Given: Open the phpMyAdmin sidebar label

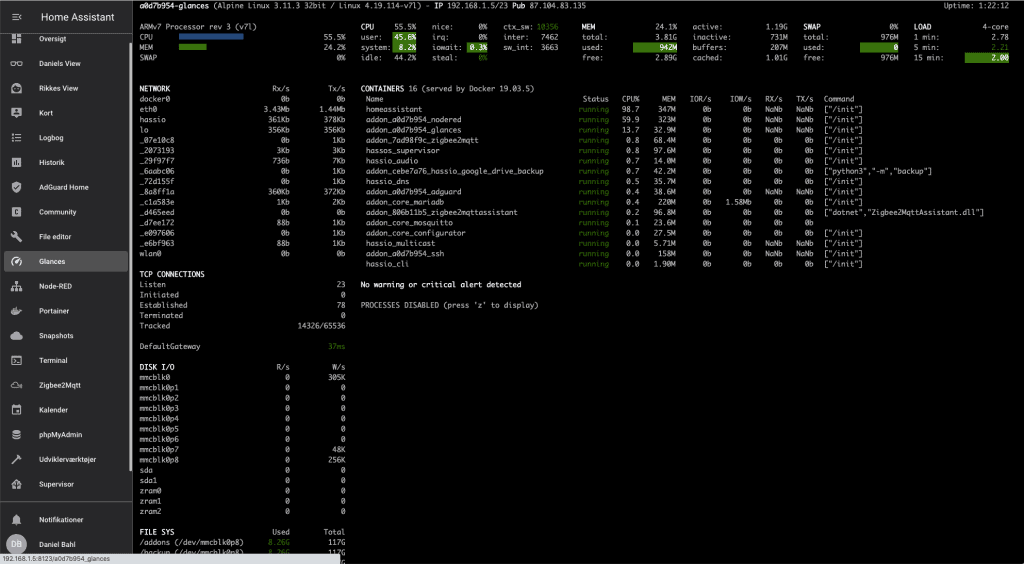Looking at the screenshot, I should (x=60, y=435).
